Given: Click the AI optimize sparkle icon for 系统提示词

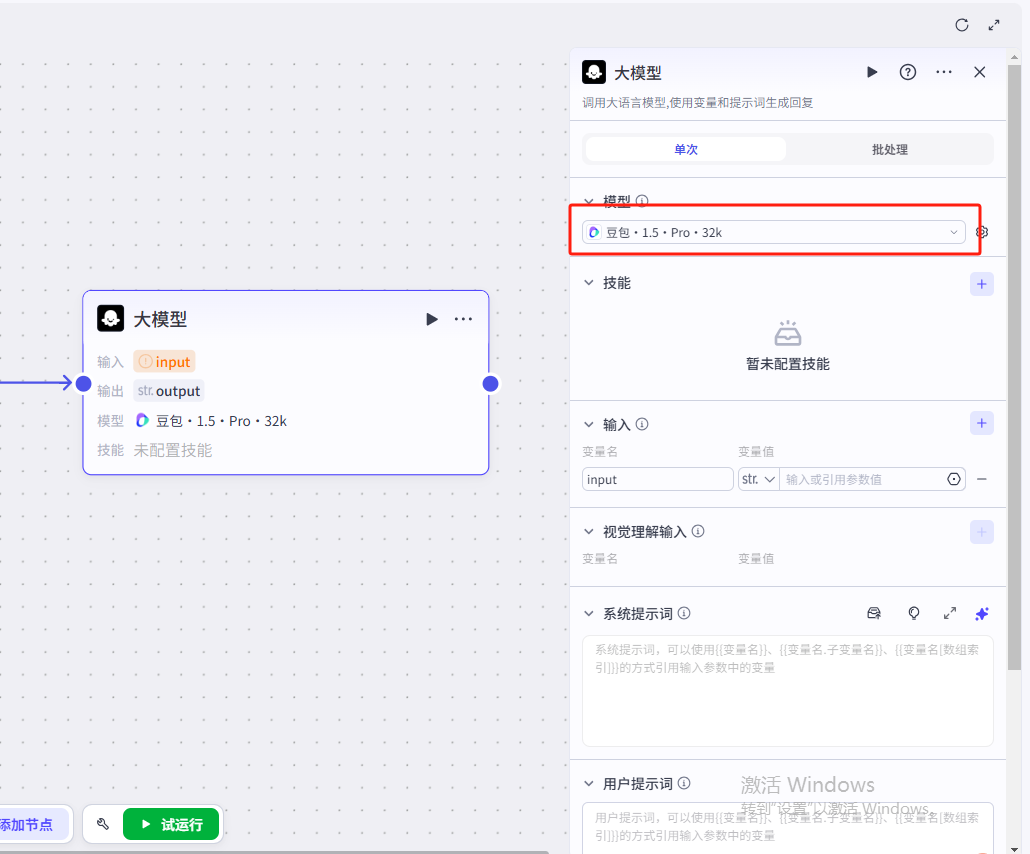Looking at the screenshot, I should coord(982,614).
